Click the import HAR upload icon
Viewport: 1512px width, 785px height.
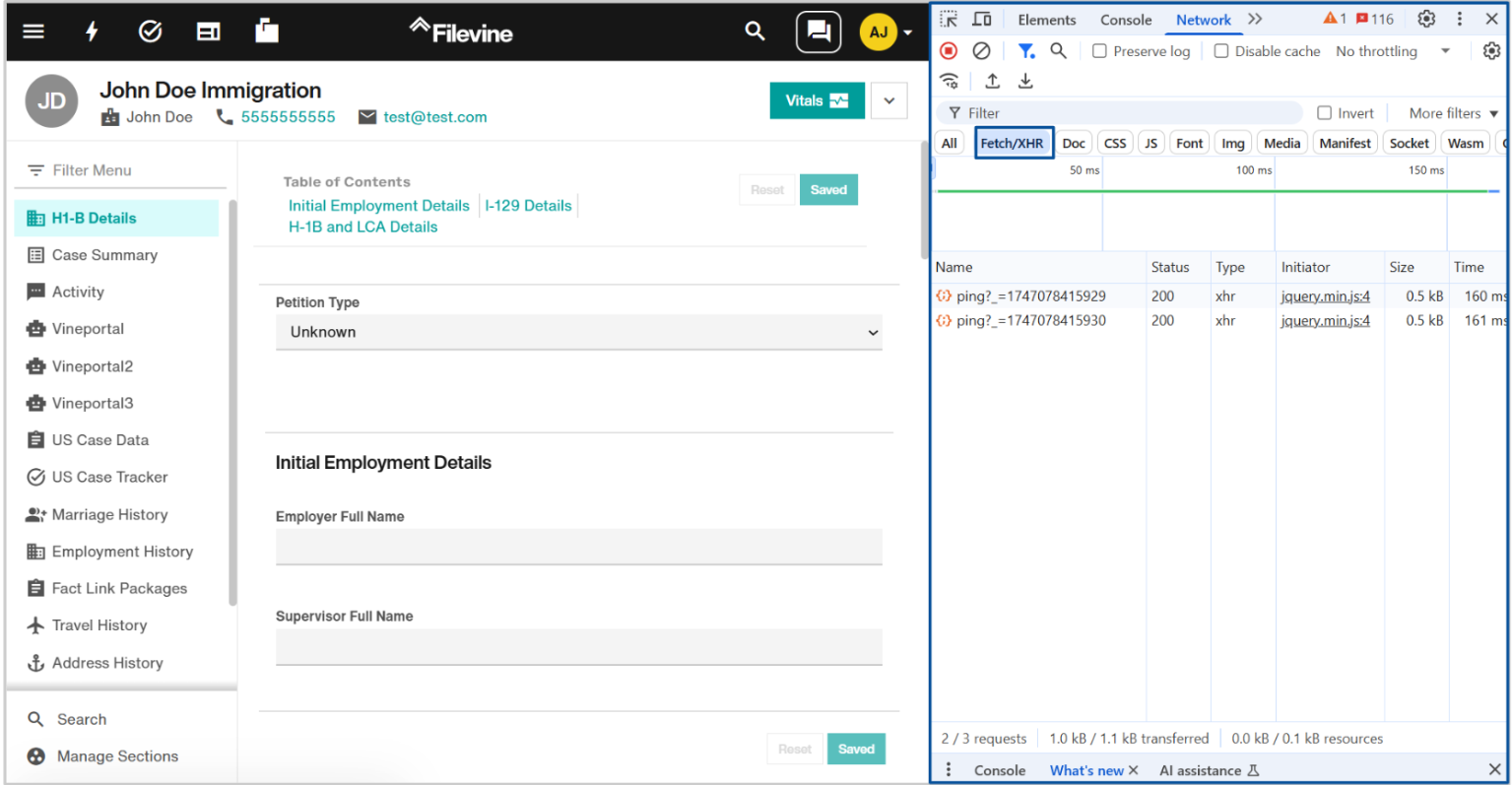click(993, 81)
